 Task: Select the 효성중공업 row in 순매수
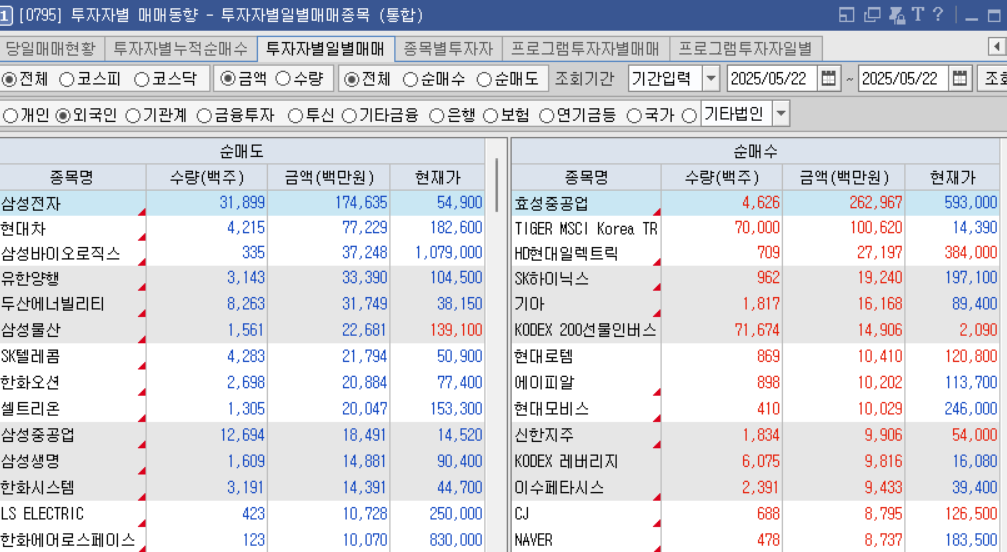tap(755, 203)
